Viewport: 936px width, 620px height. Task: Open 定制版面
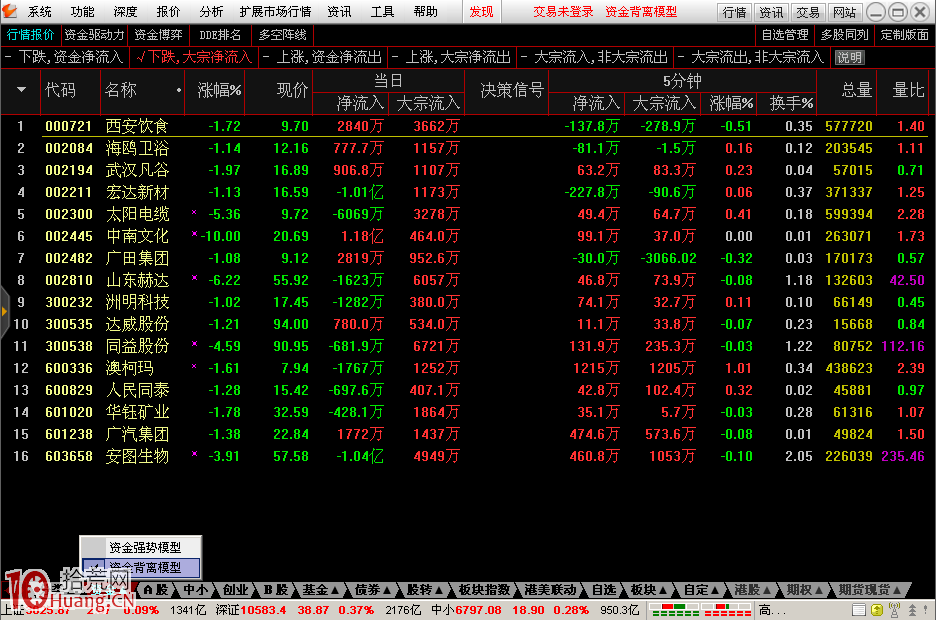[904, 35]
